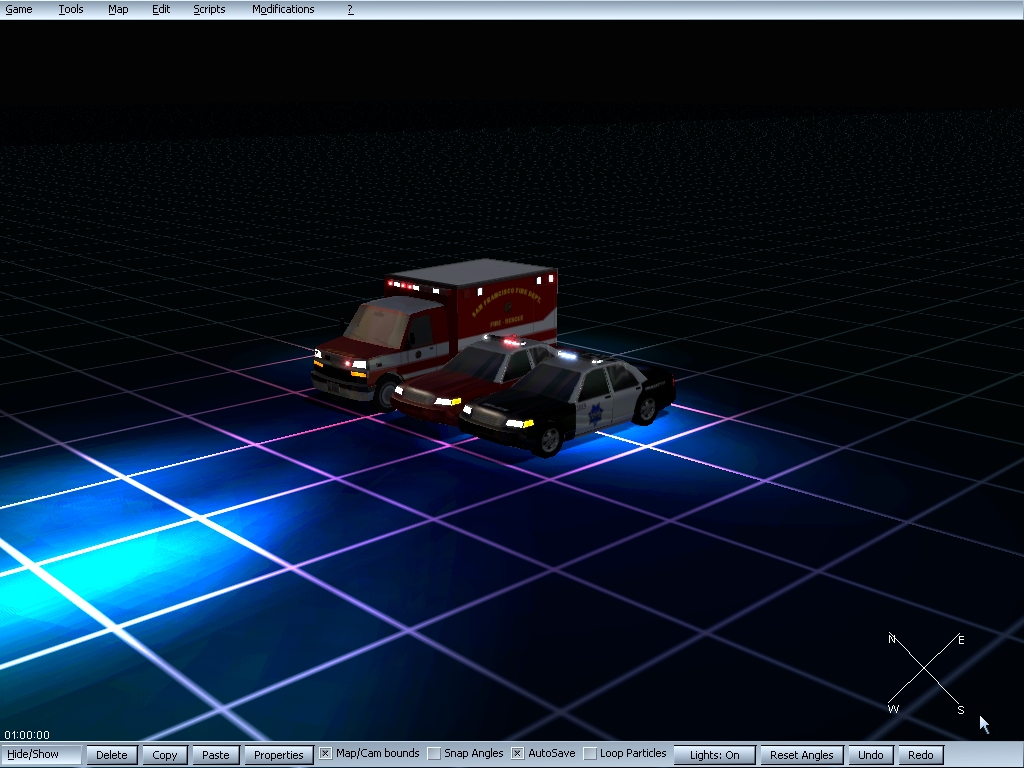Screen dimensions: 1024x768
Task: Click the Redo button
Action: (921, 755)
